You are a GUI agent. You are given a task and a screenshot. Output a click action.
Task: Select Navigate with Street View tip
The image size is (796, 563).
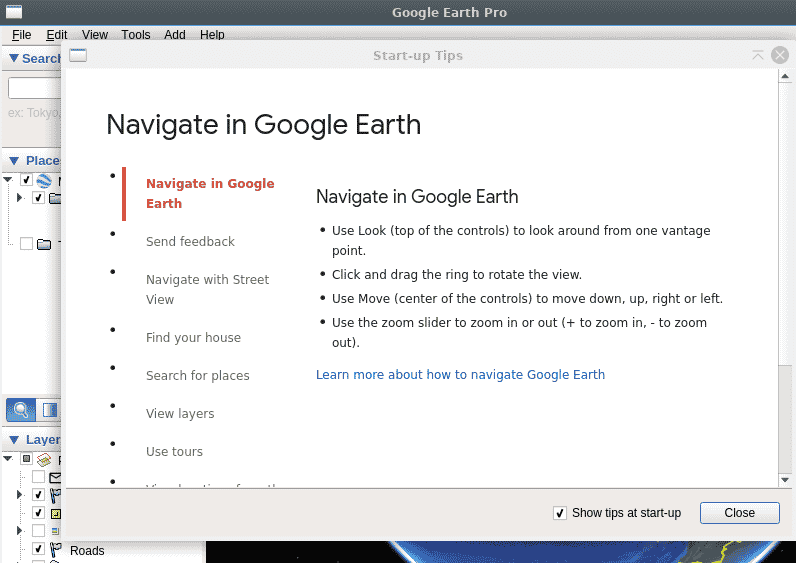coord(208,289)
